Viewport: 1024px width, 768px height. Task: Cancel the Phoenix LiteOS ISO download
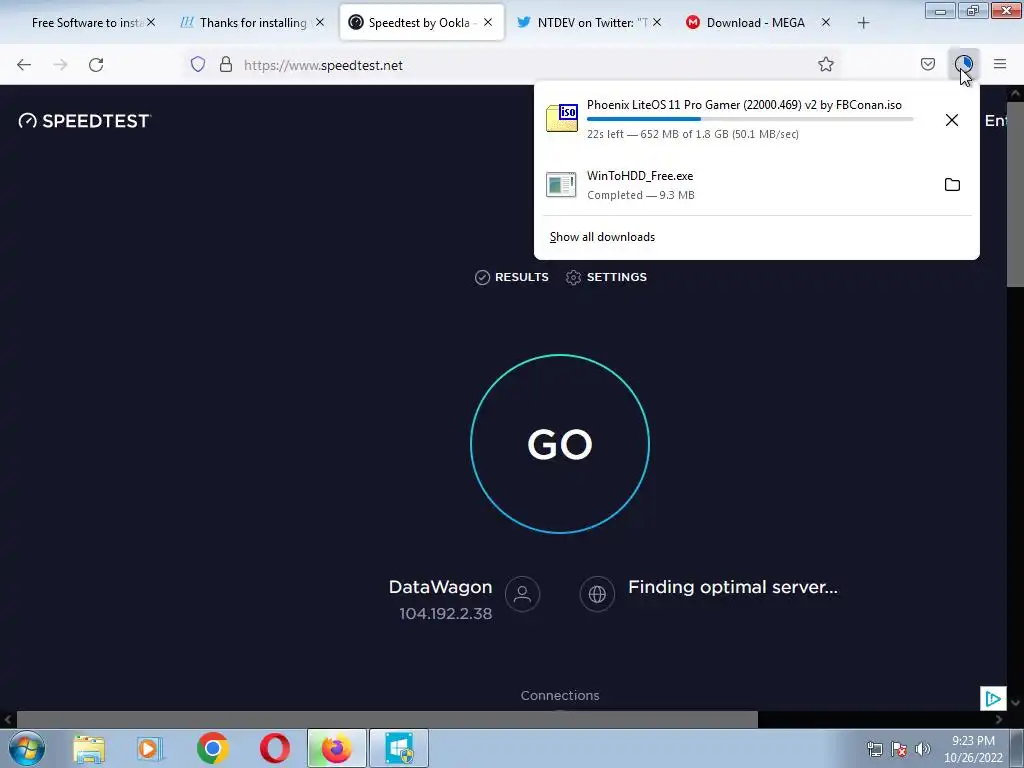pos(952,120)
